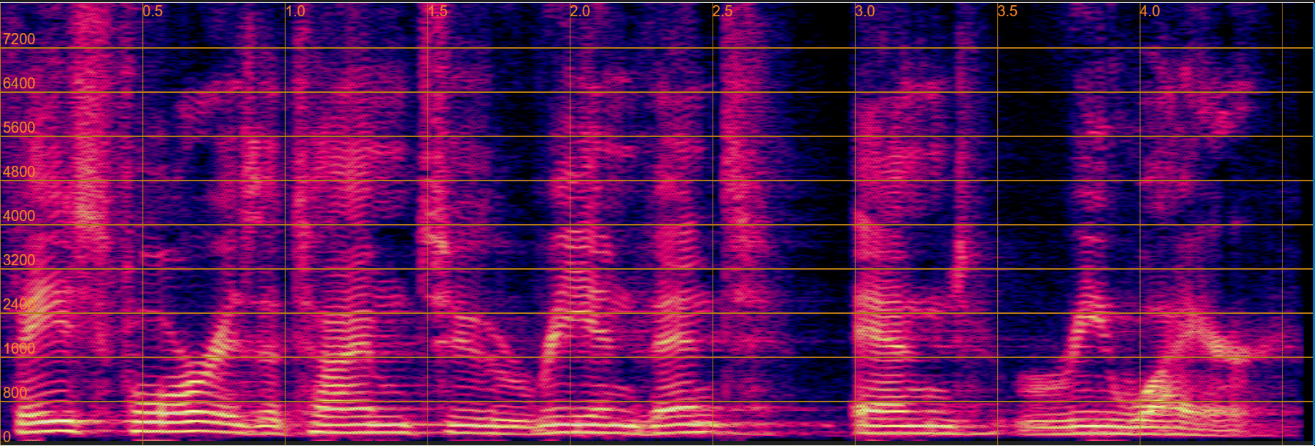Select the 3200 Hz frequency label
Image resolution: width=1315 pixels, height=446 pixels.
(19, 259)
